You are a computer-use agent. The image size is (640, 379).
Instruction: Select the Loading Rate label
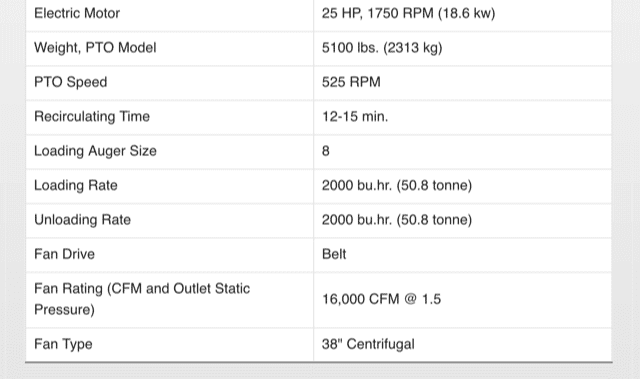[76, 186]
